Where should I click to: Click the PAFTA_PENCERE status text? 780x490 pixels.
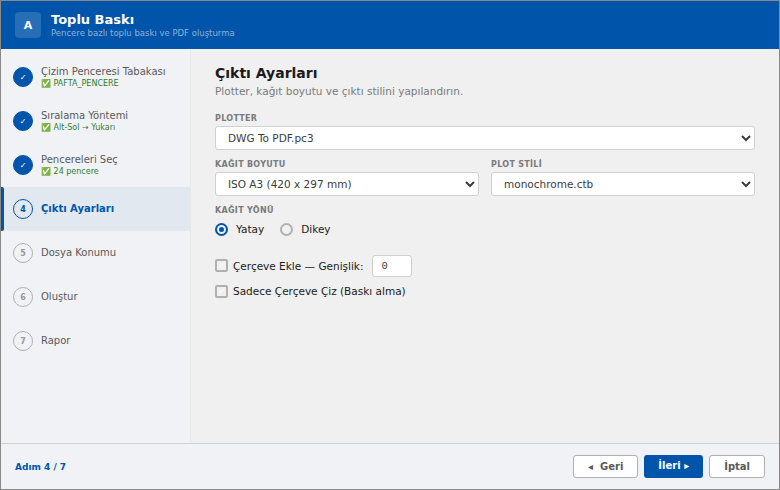click(x=86, y=83)
